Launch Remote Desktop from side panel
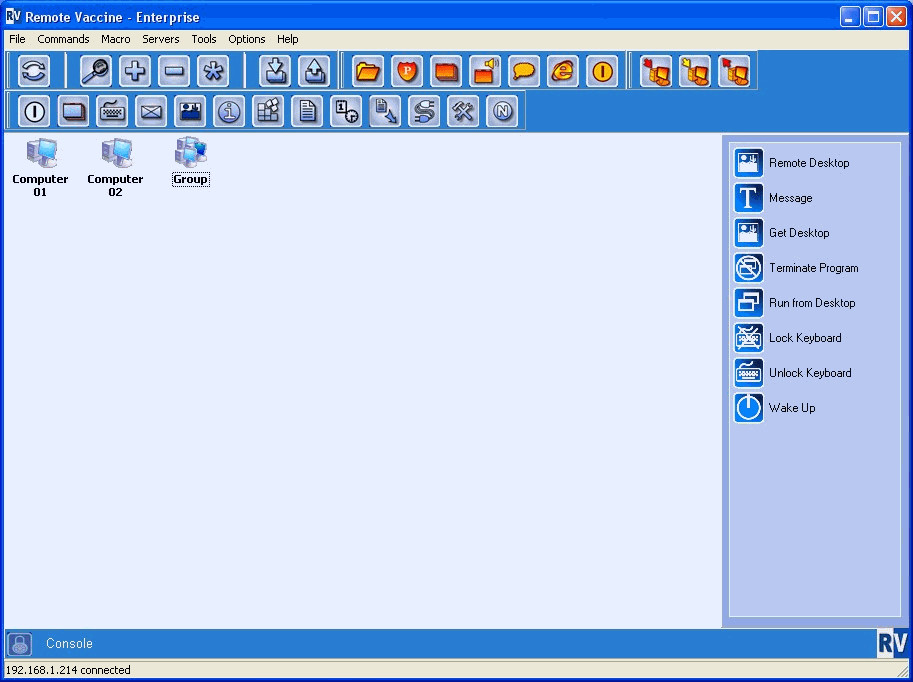 [x=792, y=163]
